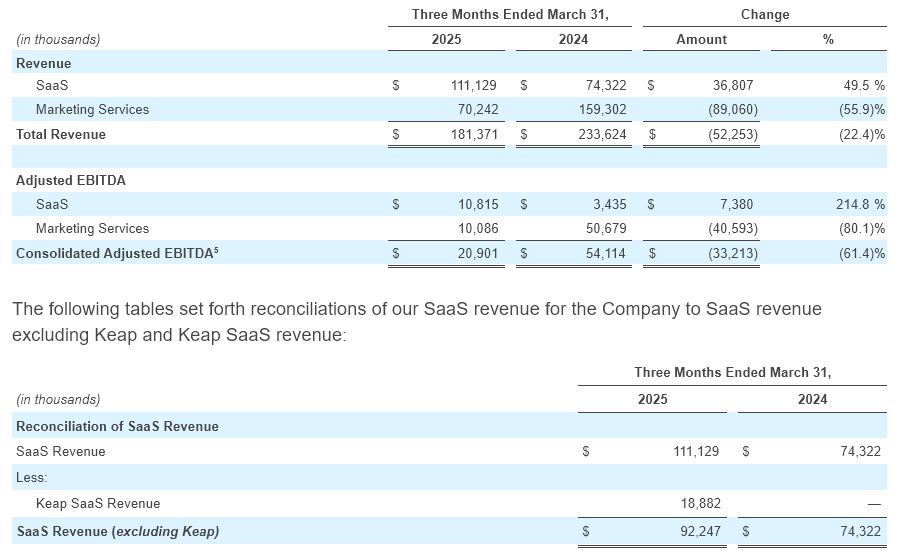This screenshot has height=556, width=900.
Task: Select Marketing Services revenue 70,242
Action: click(x=478, y=110)
